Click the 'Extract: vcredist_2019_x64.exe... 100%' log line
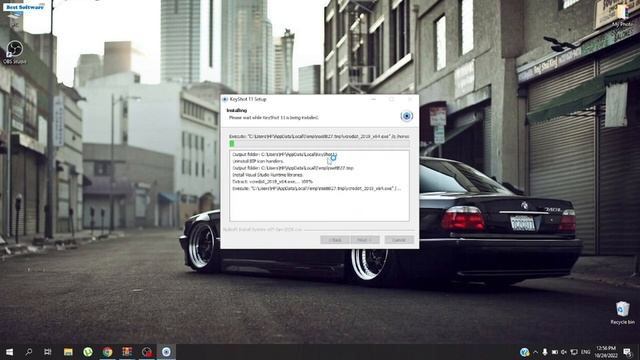Screen dimensions: 640x360 pos(272,182)
